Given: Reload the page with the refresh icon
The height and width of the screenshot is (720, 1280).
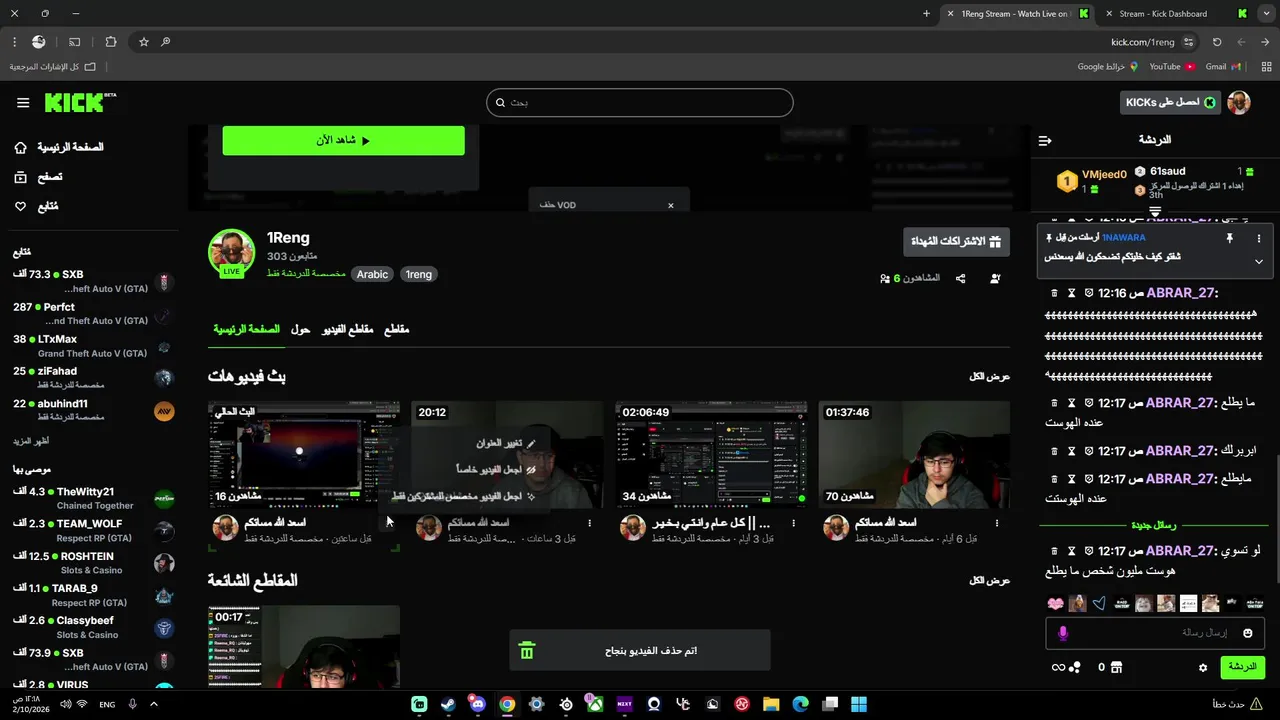Looking at the screenshot, I should [1217, 42].
